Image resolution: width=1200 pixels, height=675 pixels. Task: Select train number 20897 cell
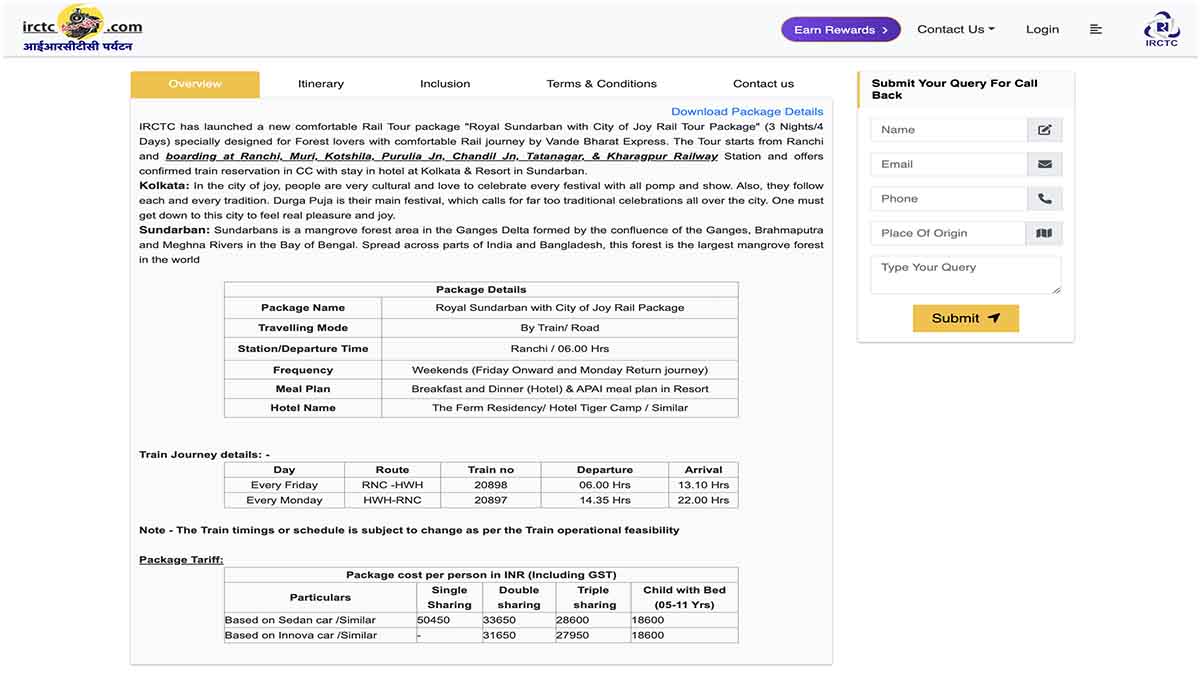(491, 500)
